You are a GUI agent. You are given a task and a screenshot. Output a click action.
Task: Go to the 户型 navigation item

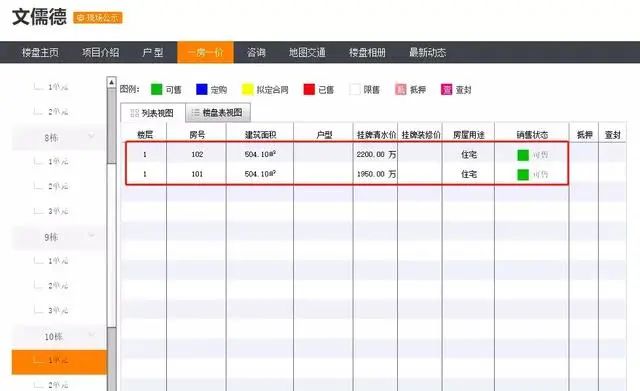coord(153,52)
